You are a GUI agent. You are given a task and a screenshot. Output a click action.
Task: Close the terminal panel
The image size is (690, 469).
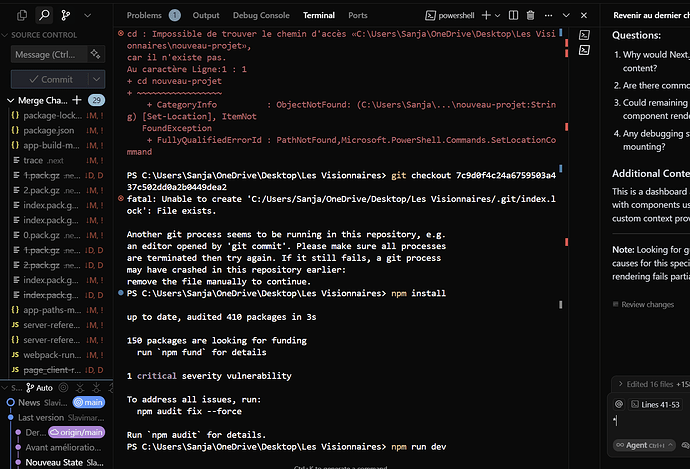pos(584,15)
